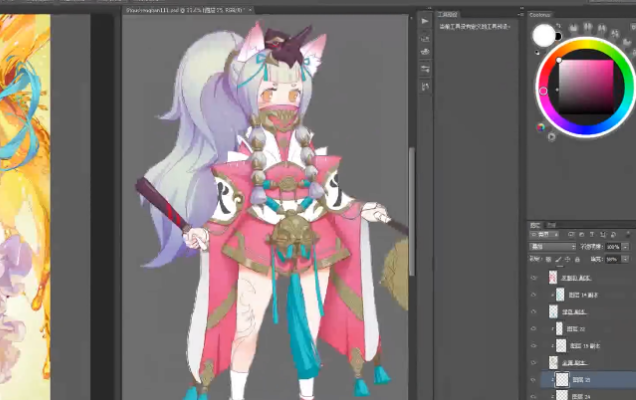Image resolution: width=636 pixels, height=400 pixels.
Task: Select the 图层 25 layer row
Action: [588, 380]
